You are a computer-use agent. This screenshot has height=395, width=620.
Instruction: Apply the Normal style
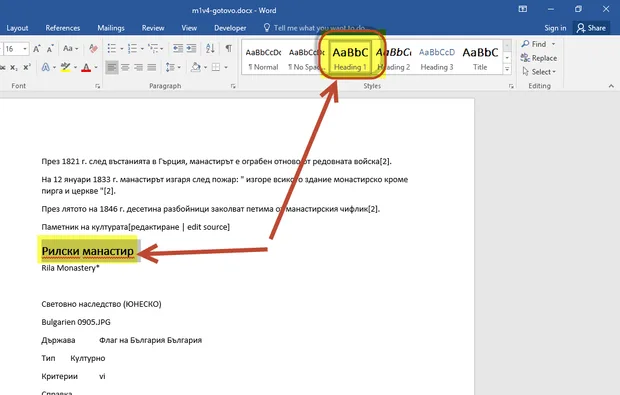(x=263, y=59)
